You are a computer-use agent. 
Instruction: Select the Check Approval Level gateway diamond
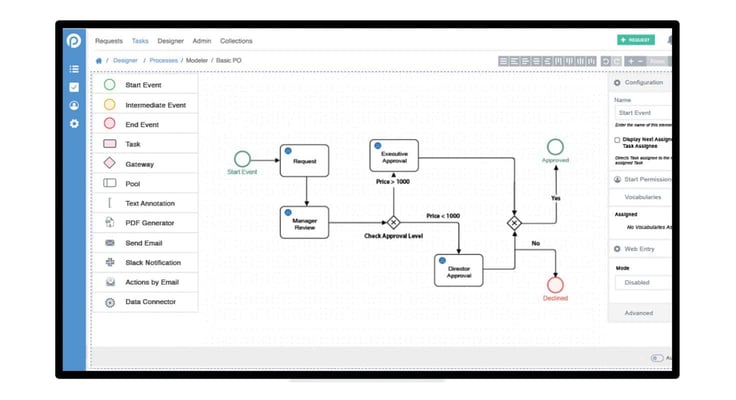393,223
